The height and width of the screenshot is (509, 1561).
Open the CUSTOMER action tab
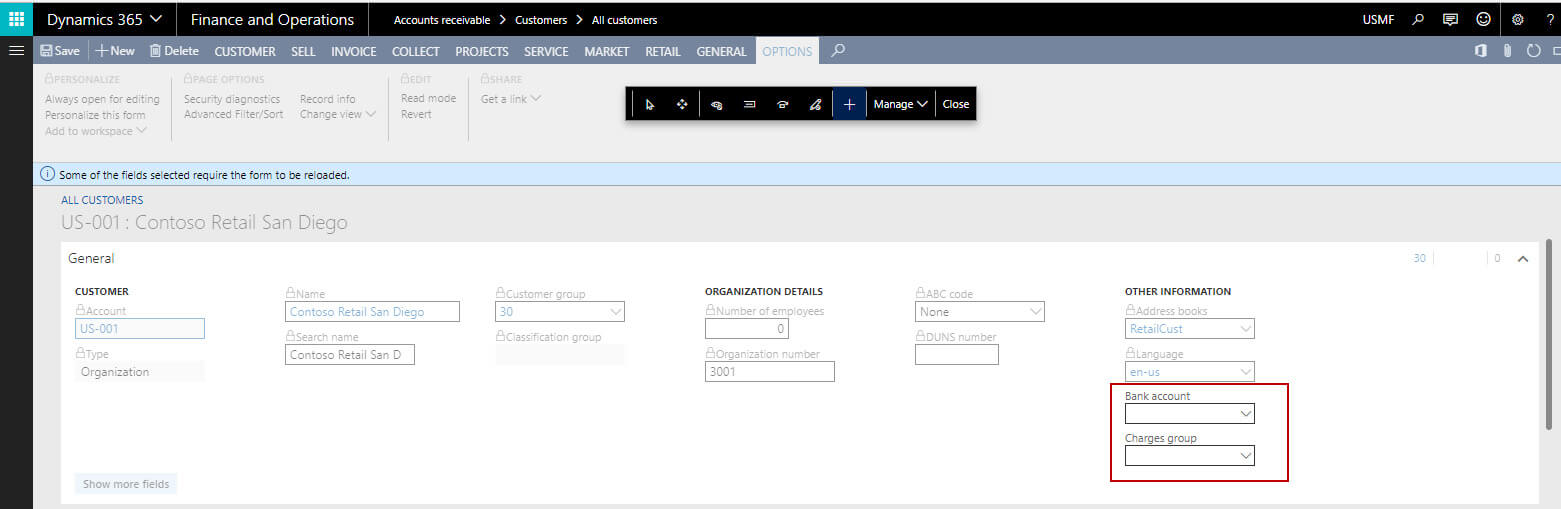click(245, 51)
